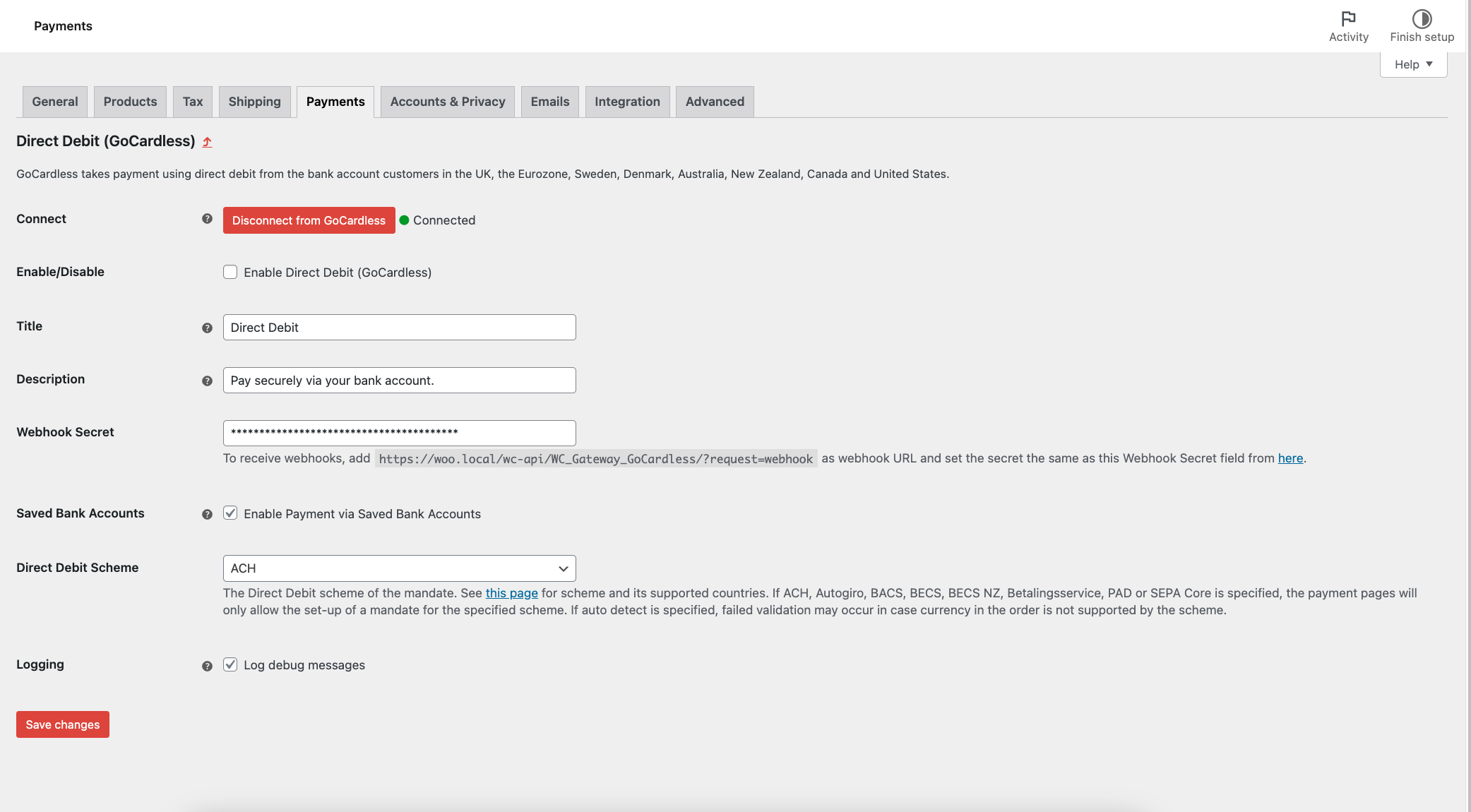The height and width of the screenshot is (812, 1471).
Task: Select the Payments tab
Action: coord(335,102)
